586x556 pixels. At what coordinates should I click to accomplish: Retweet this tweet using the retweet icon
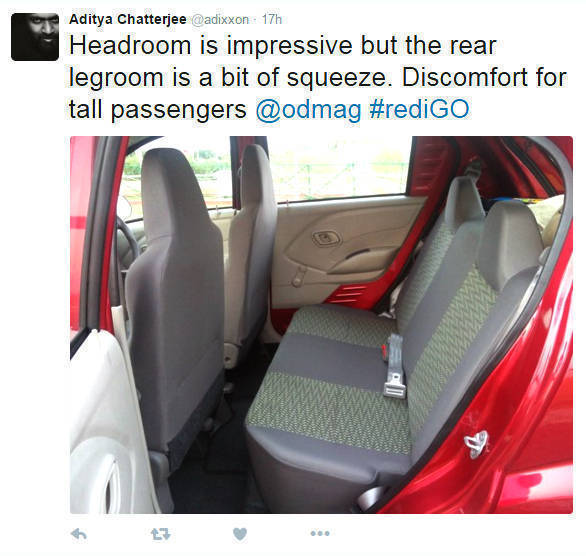[161, 534]
